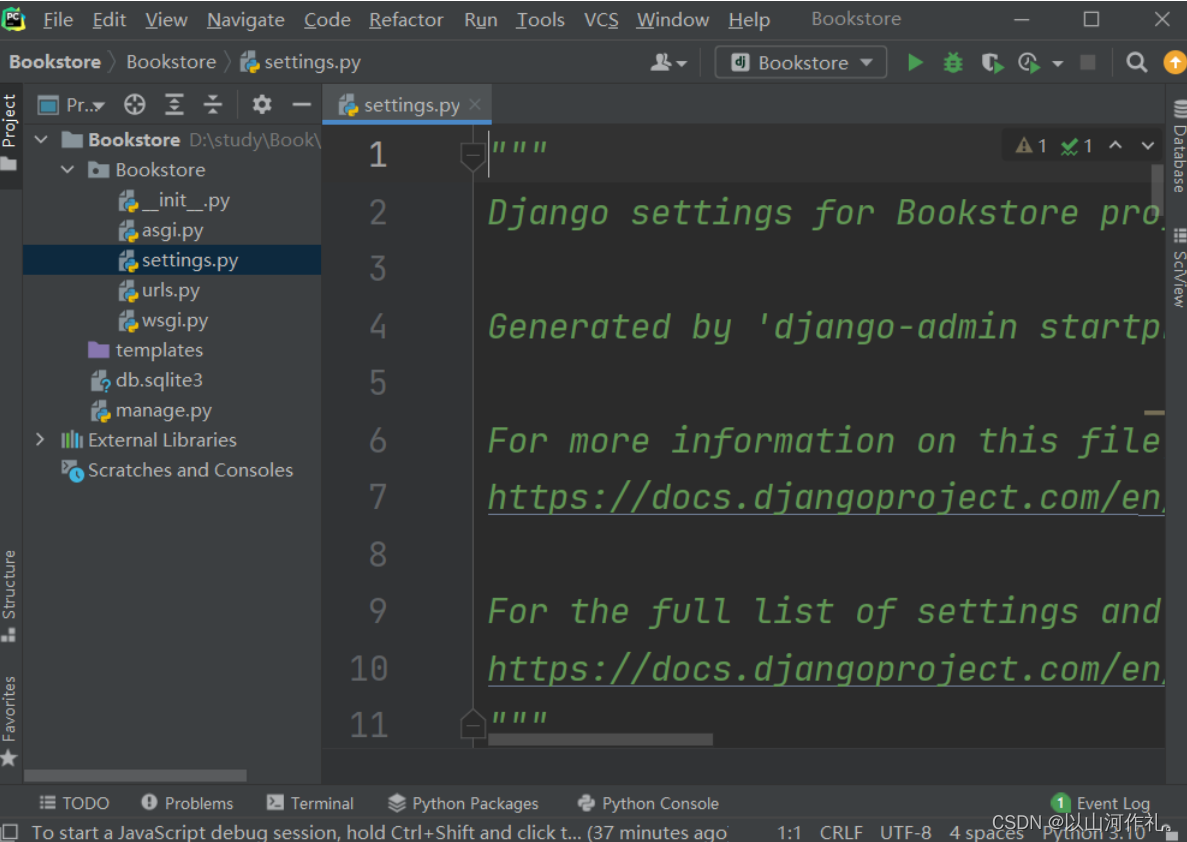Toggle the Structure tool window

(x=9, y=590)
